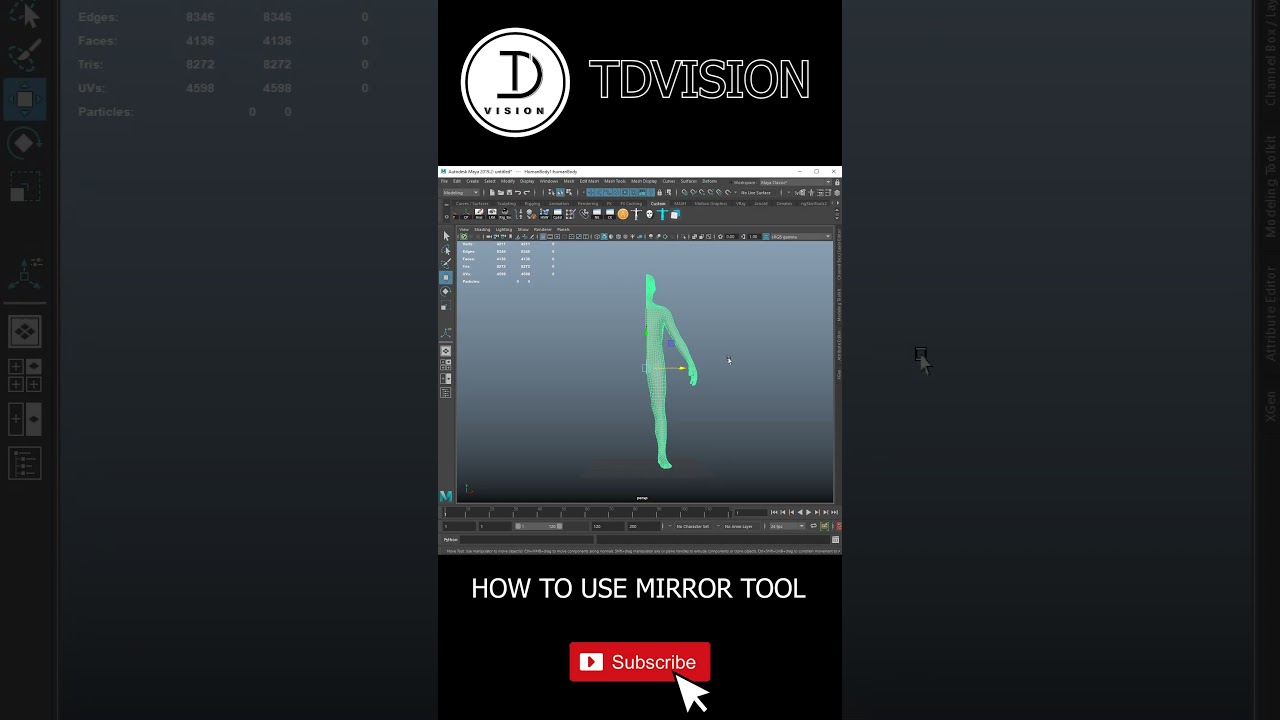Open the sRGB gamma view transform dropdown

point(801,236)
